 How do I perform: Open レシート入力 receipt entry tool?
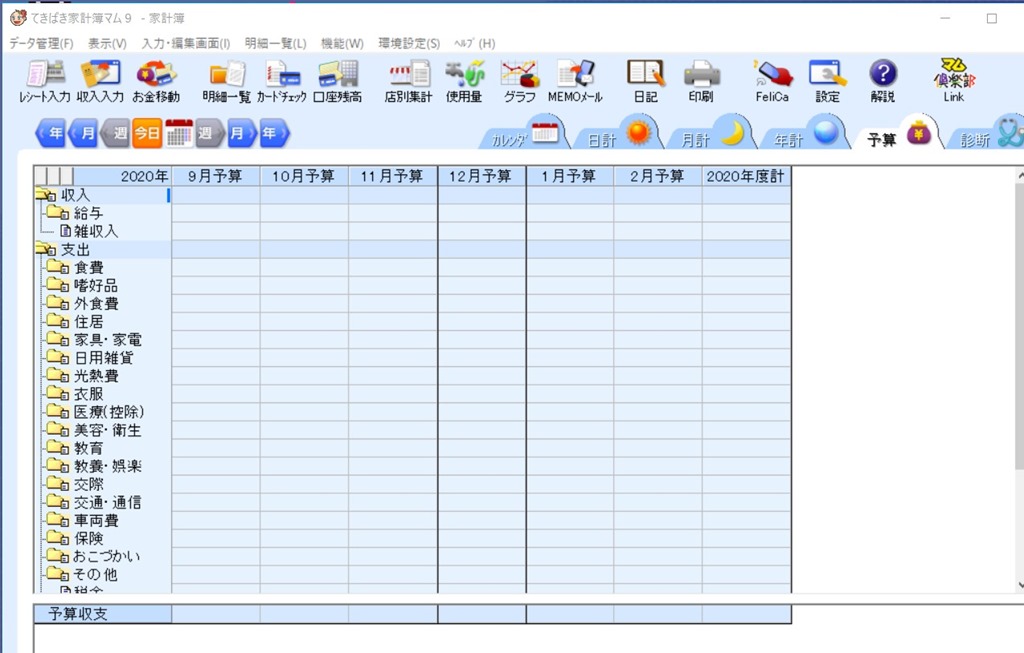click(x=44, y=82)
